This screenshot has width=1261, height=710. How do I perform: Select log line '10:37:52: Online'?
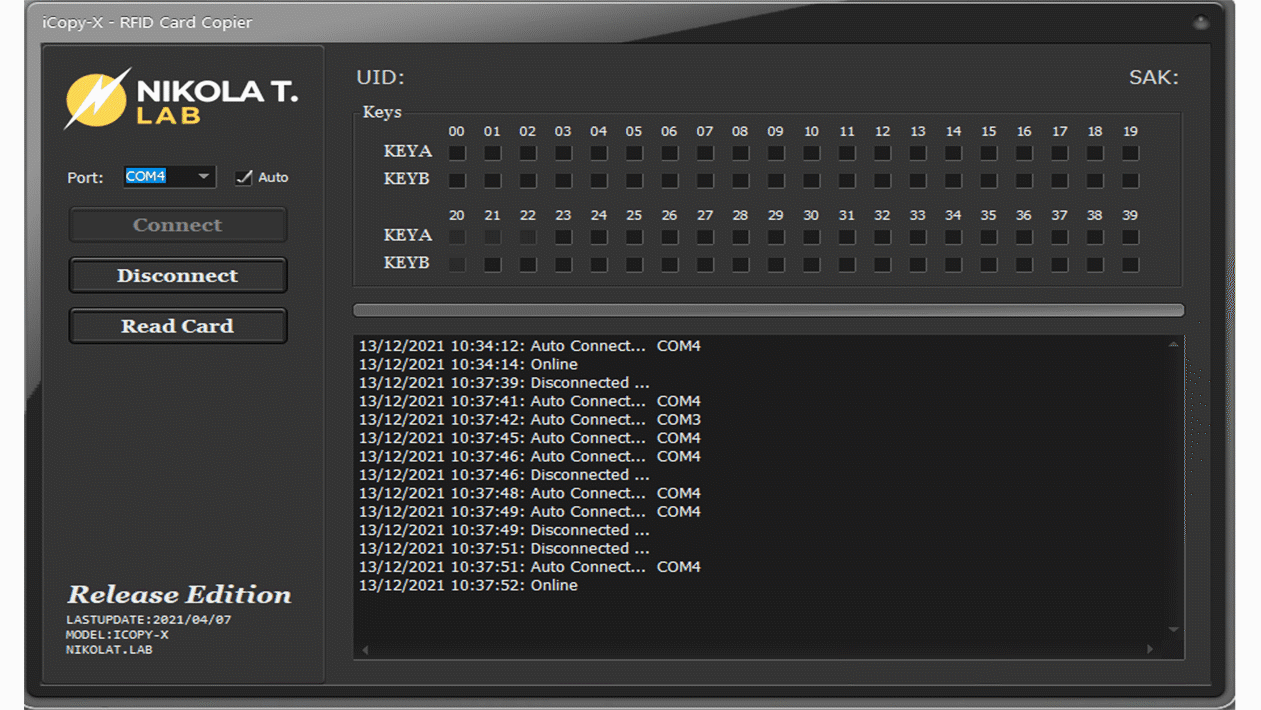pyautogui.click(x=468, y=585)
